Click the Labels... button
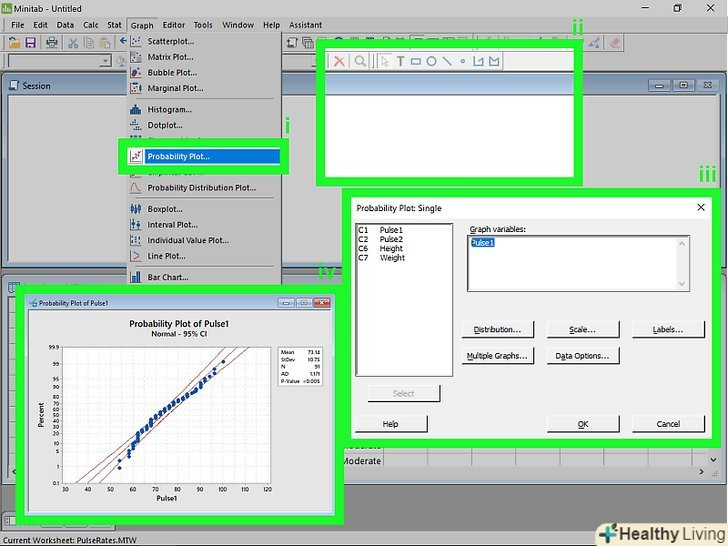The width and height of the screenshot is (728, 546). (x=668, y=330)
